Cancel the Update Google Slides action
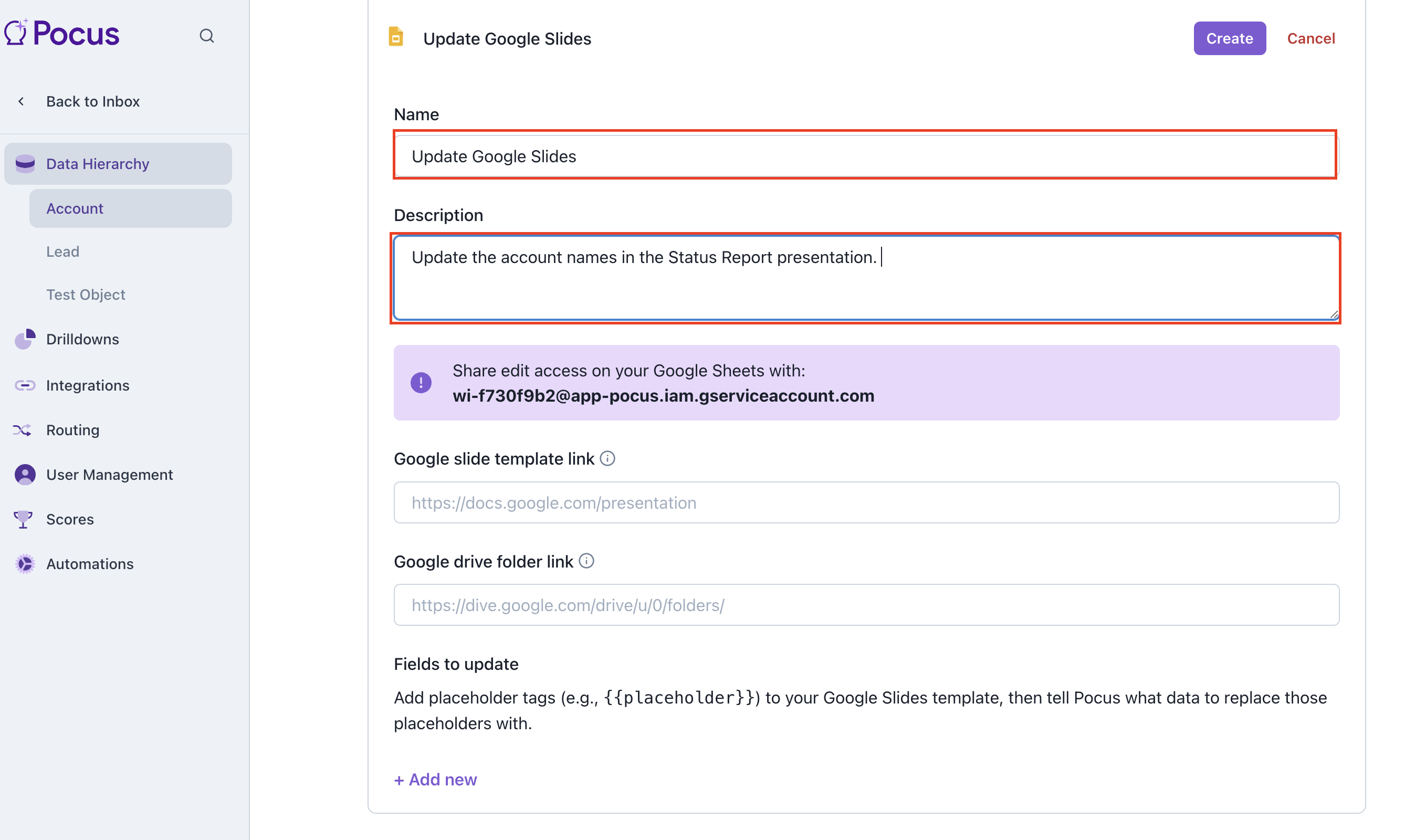The width and height of the screenshot is (1426, 840). tap(1310, 38)
